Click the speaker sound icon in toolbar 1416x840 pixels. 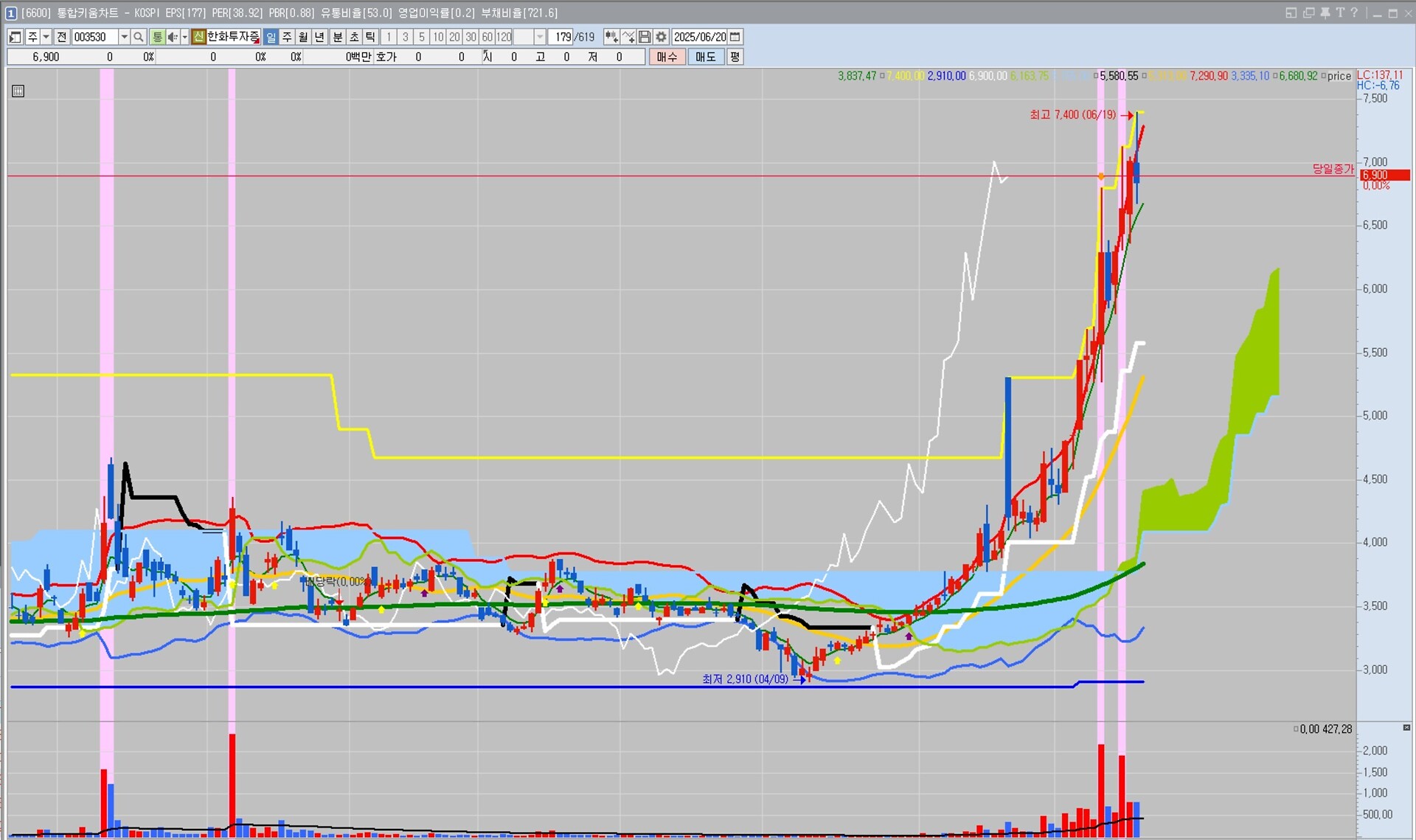coord(172,37)
